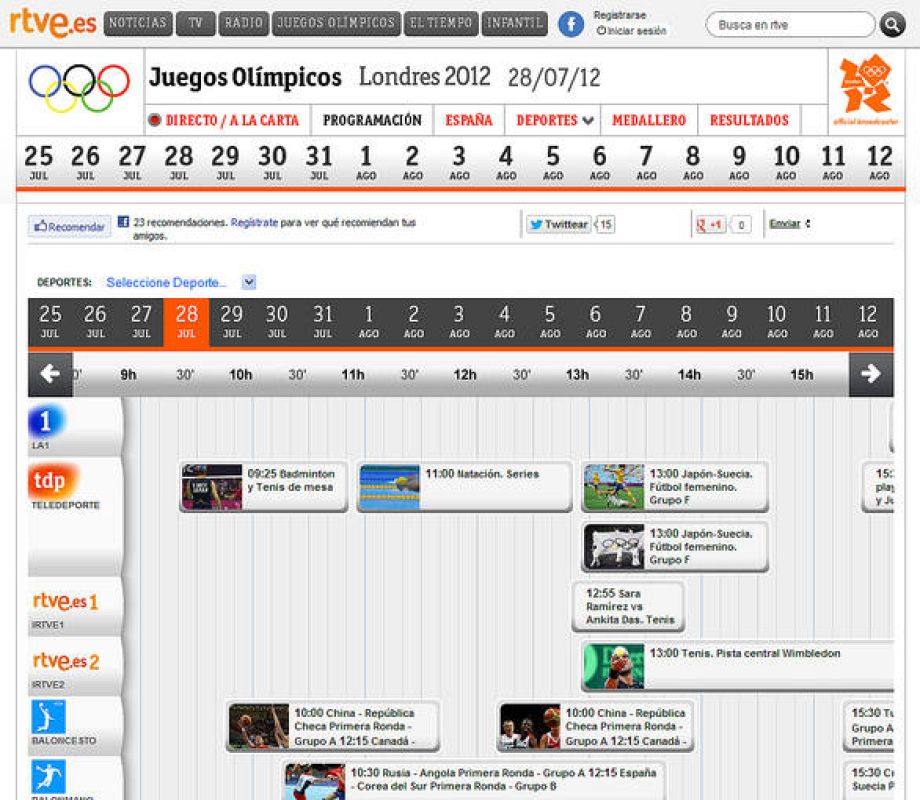Click the Twittear button
Image resolution: width=920 pixels, height=800 pixels.
tap(559, 225)
